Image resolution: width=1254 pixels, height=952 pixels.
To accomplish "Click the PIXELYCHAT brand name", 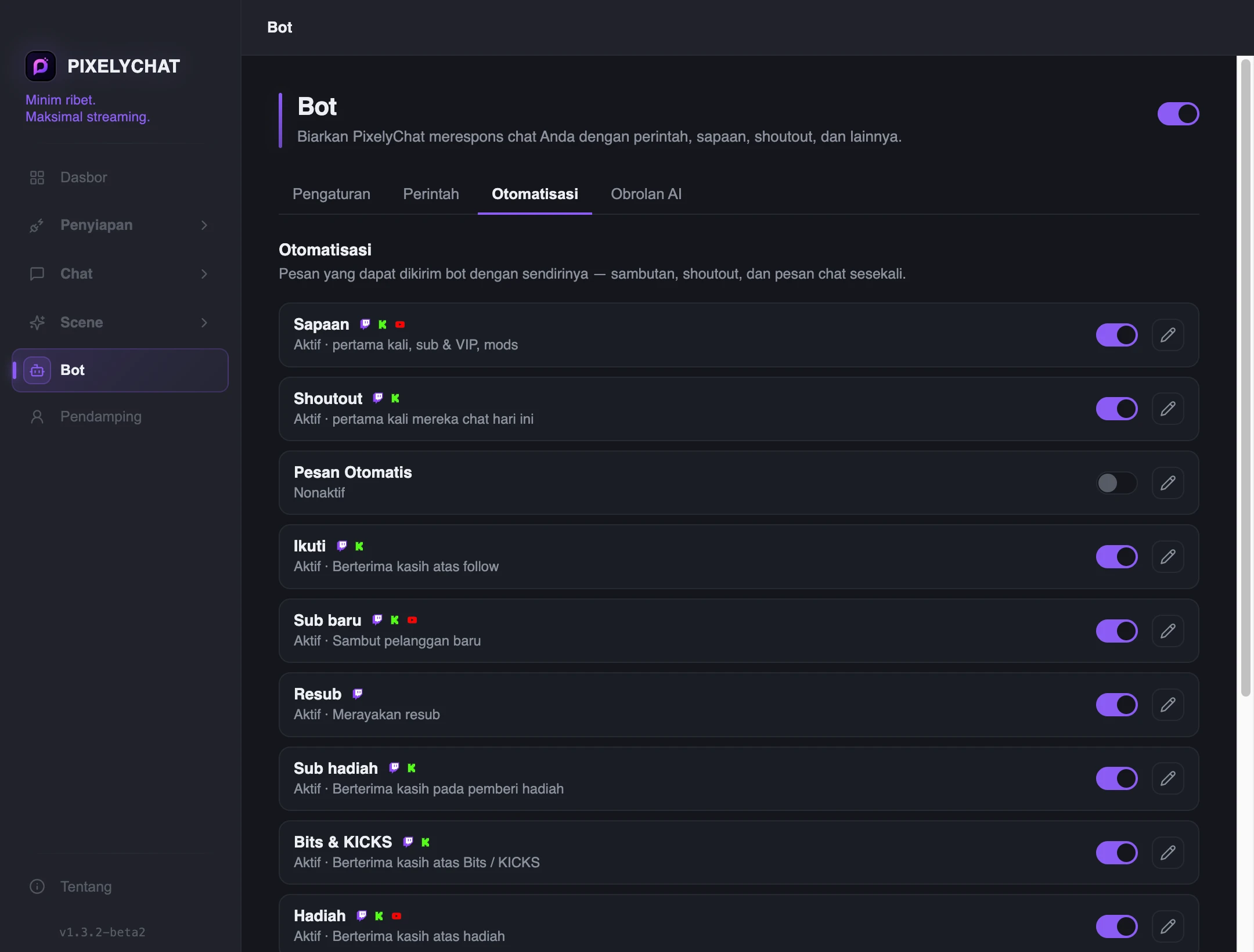I will point(124,66).
